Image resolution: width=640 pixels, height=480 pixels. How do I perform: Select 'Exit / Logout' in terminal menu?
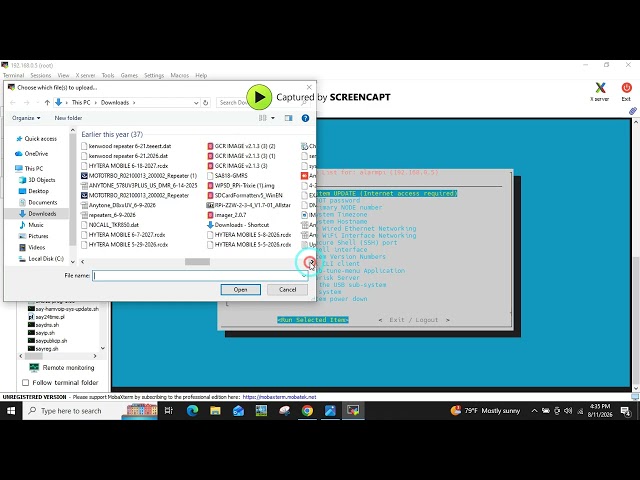click(x=414, y=320)
